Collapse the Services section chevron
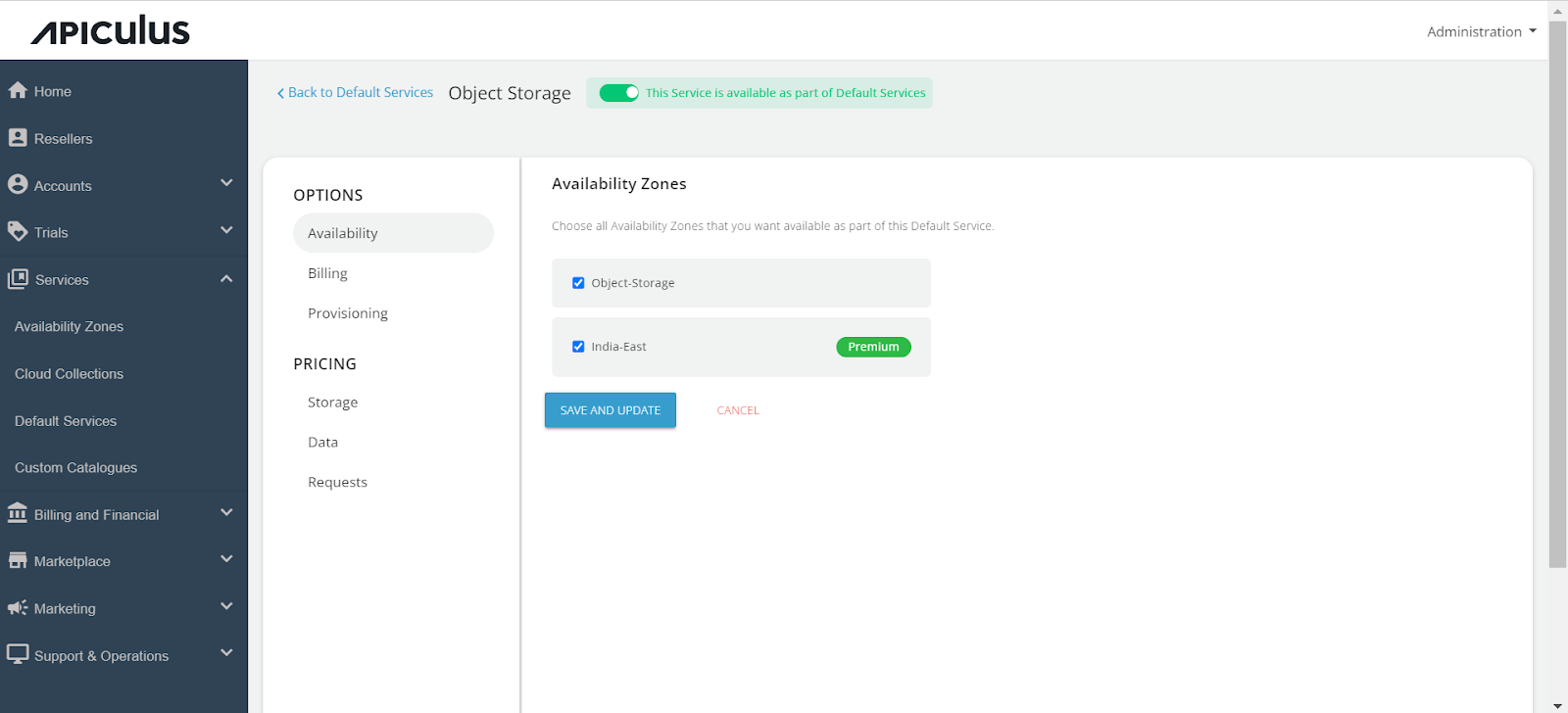Screen dimensions: 1568x713 point(226,279)
